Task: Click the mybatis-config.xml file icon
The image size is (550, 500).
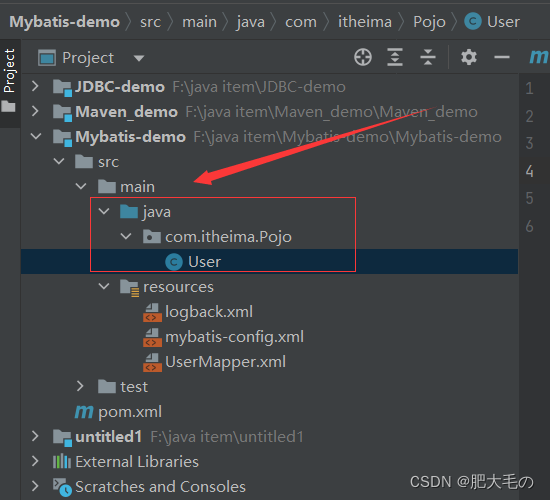Action: pyautogui.click(x=152, y=337)
